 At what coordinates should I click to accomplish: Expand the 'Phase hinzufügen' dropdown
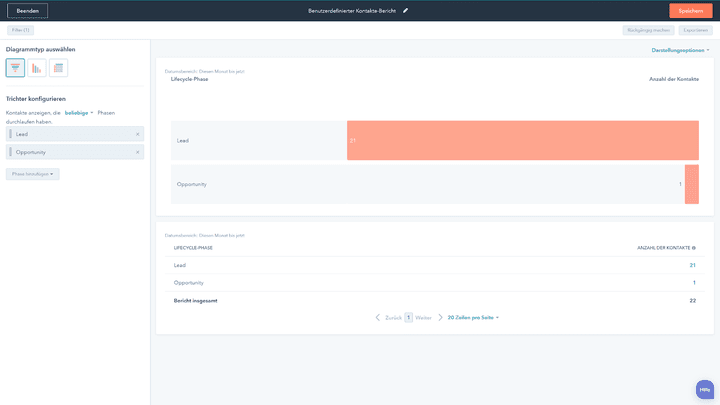click(33, 174)
